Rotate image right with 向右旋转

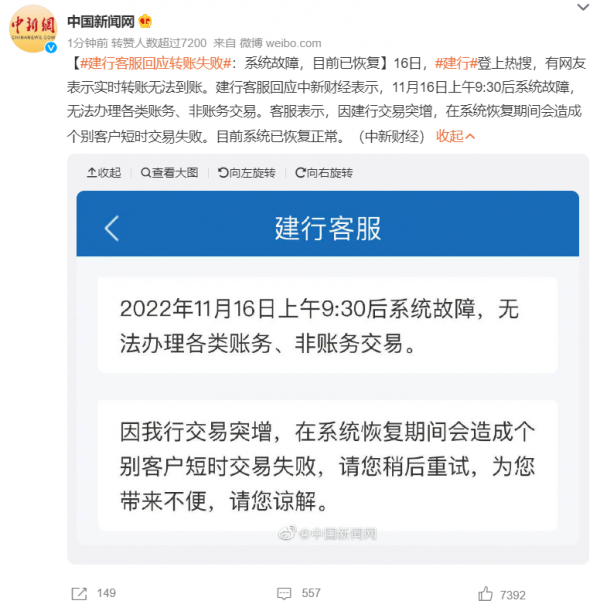[x=323, y=173]
